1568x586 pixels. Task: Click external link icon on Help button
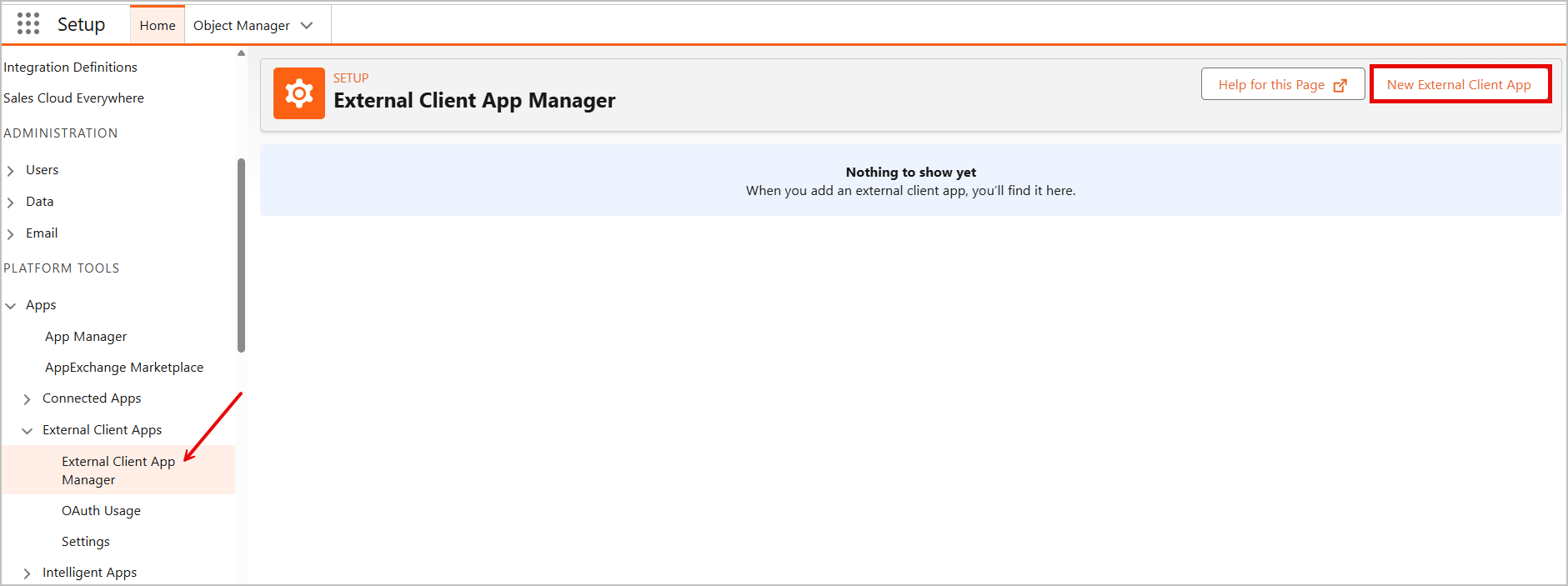click(1340, 85)
